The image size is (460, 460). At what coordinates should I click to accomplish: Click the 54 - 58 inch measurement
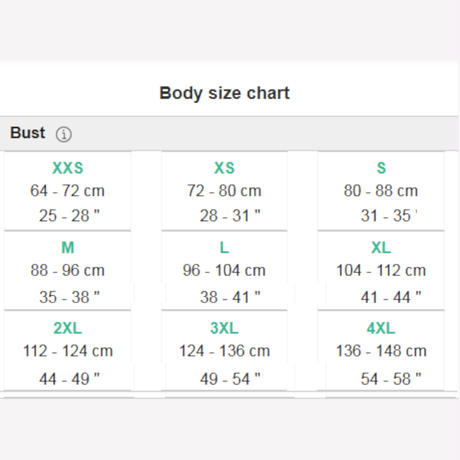click(391, 379)
